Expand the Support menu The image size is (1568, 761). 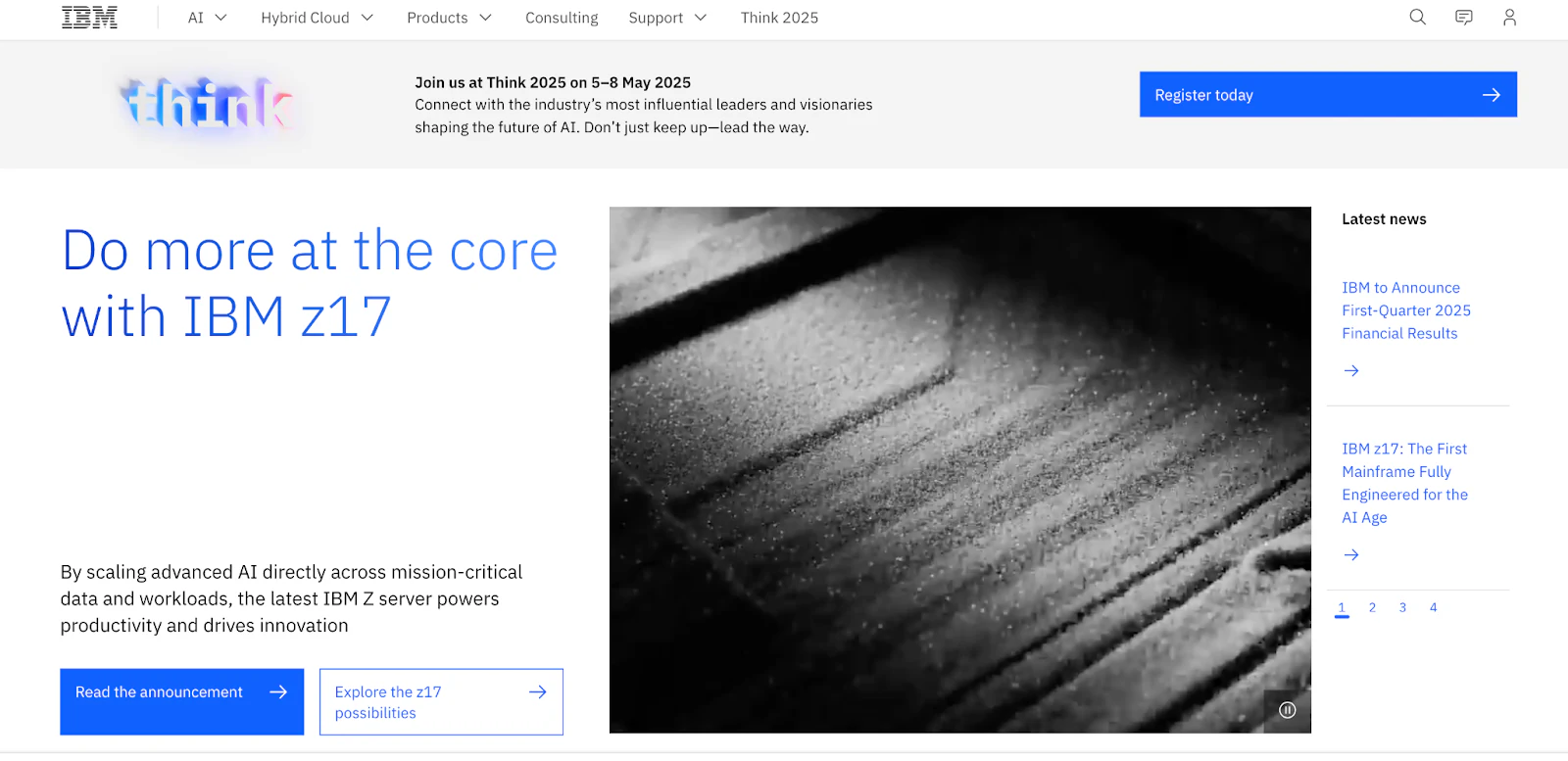coord(667,18)
